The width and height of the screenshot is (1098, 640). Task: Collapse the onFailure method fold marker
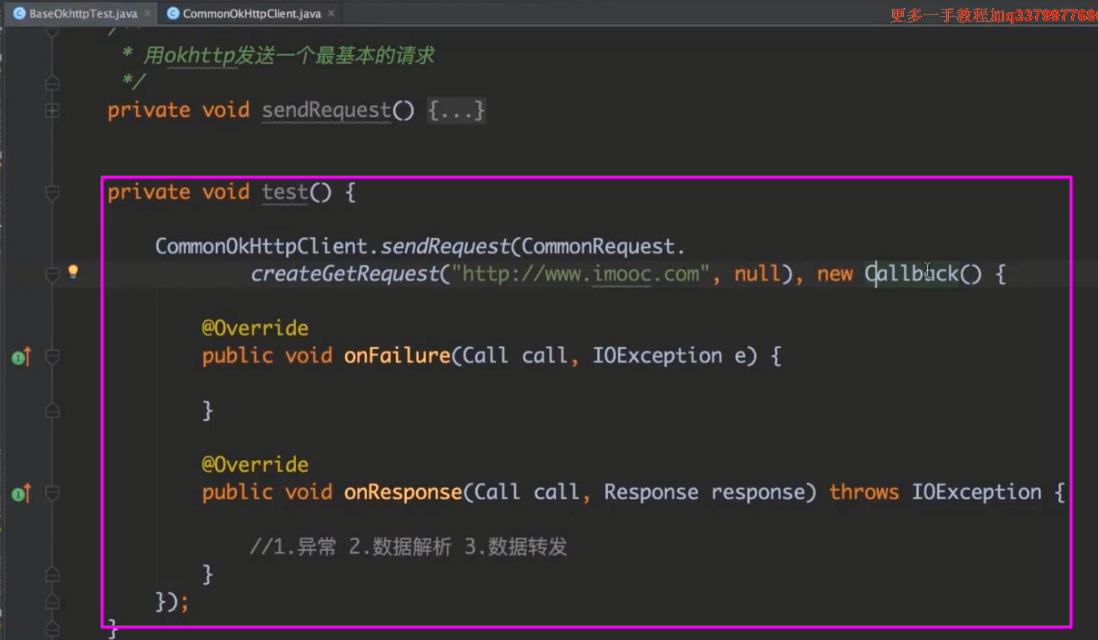pos(52,356)
